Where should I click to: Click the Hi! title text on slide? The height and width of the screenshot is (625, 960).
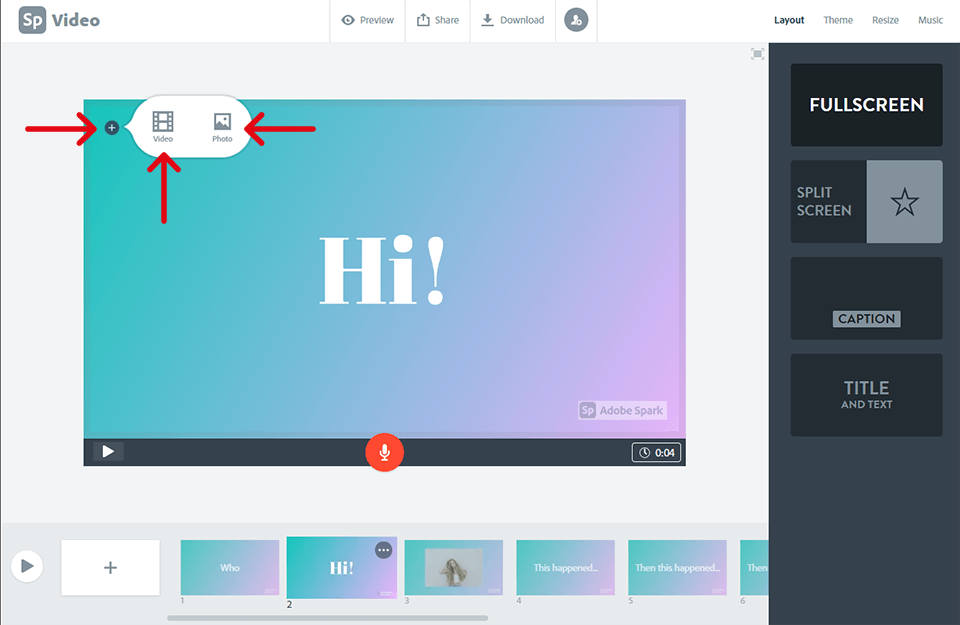383,271
